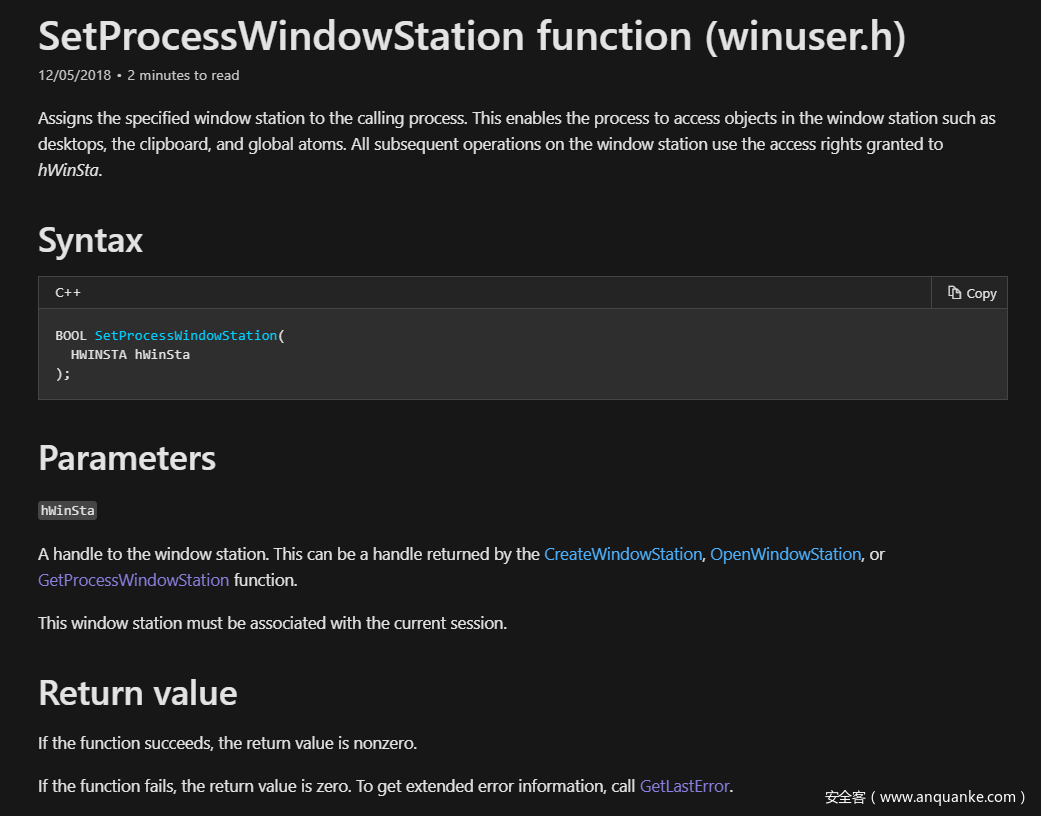Image resolution: width=1041 pixels, height=816 pixels.
Task: Click the Parameters section heading
Action: (x=127, y=458)
